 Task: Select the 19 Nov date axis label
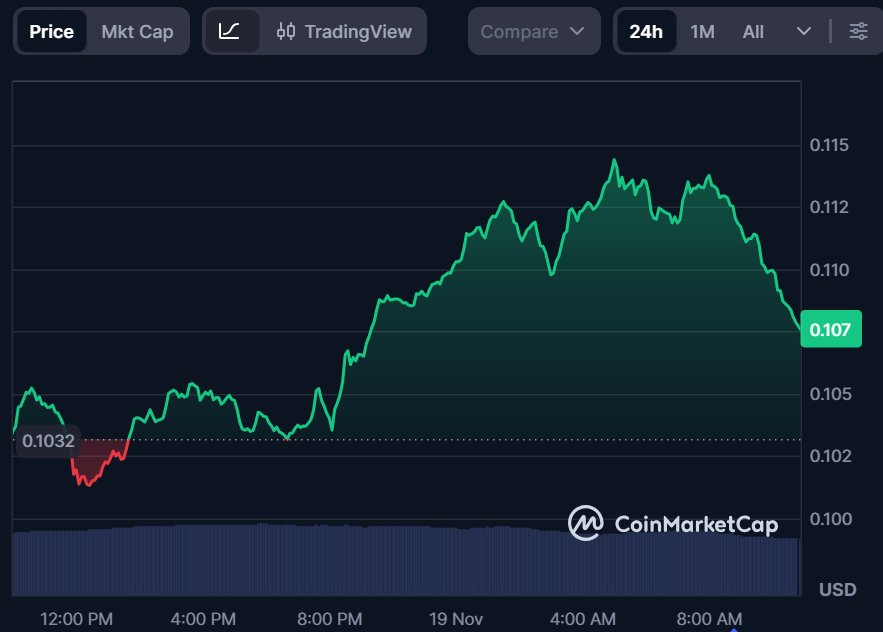pyautogui.click(x=456, y=618)
